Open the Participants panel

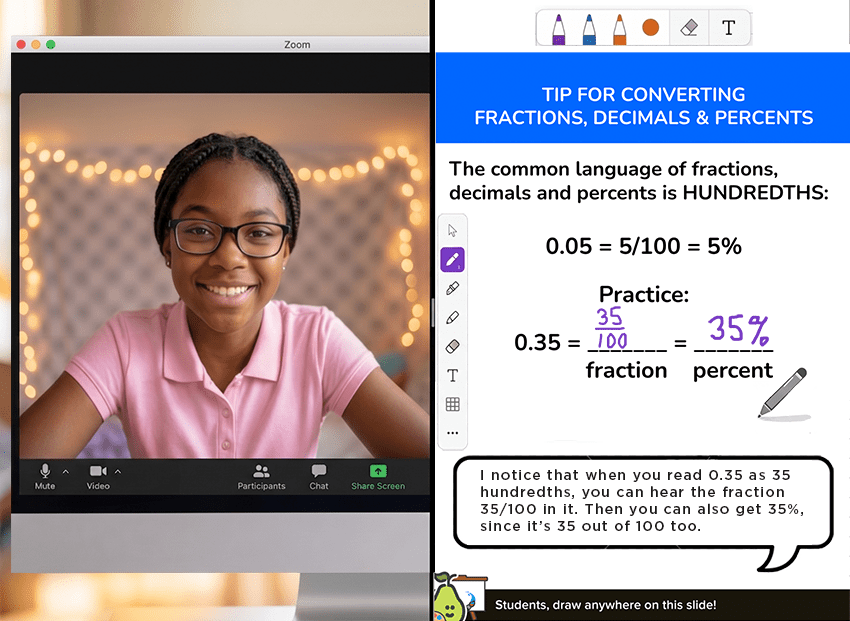click(261, 477)
